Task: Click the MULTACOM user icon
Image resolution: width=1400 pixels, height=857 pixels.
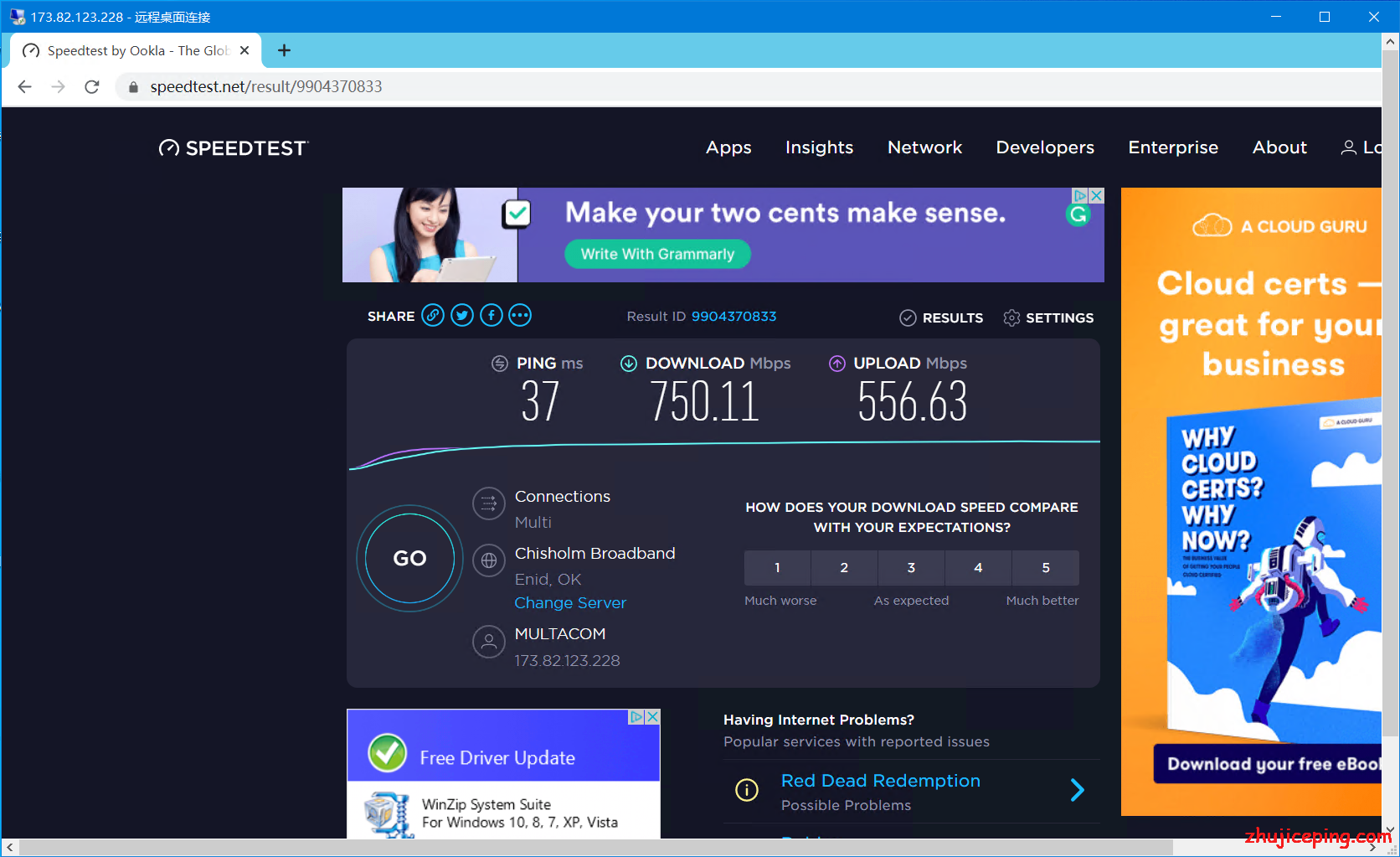Action: tap(489, 642)
